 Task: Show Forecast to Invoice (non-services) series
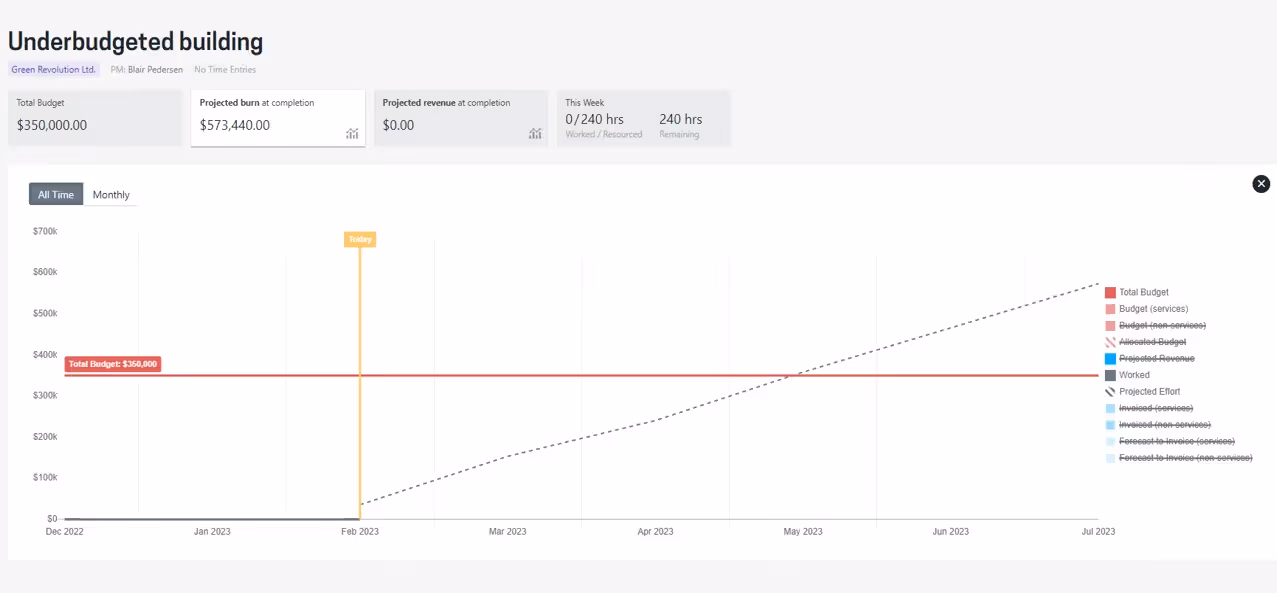(1179, 458)
